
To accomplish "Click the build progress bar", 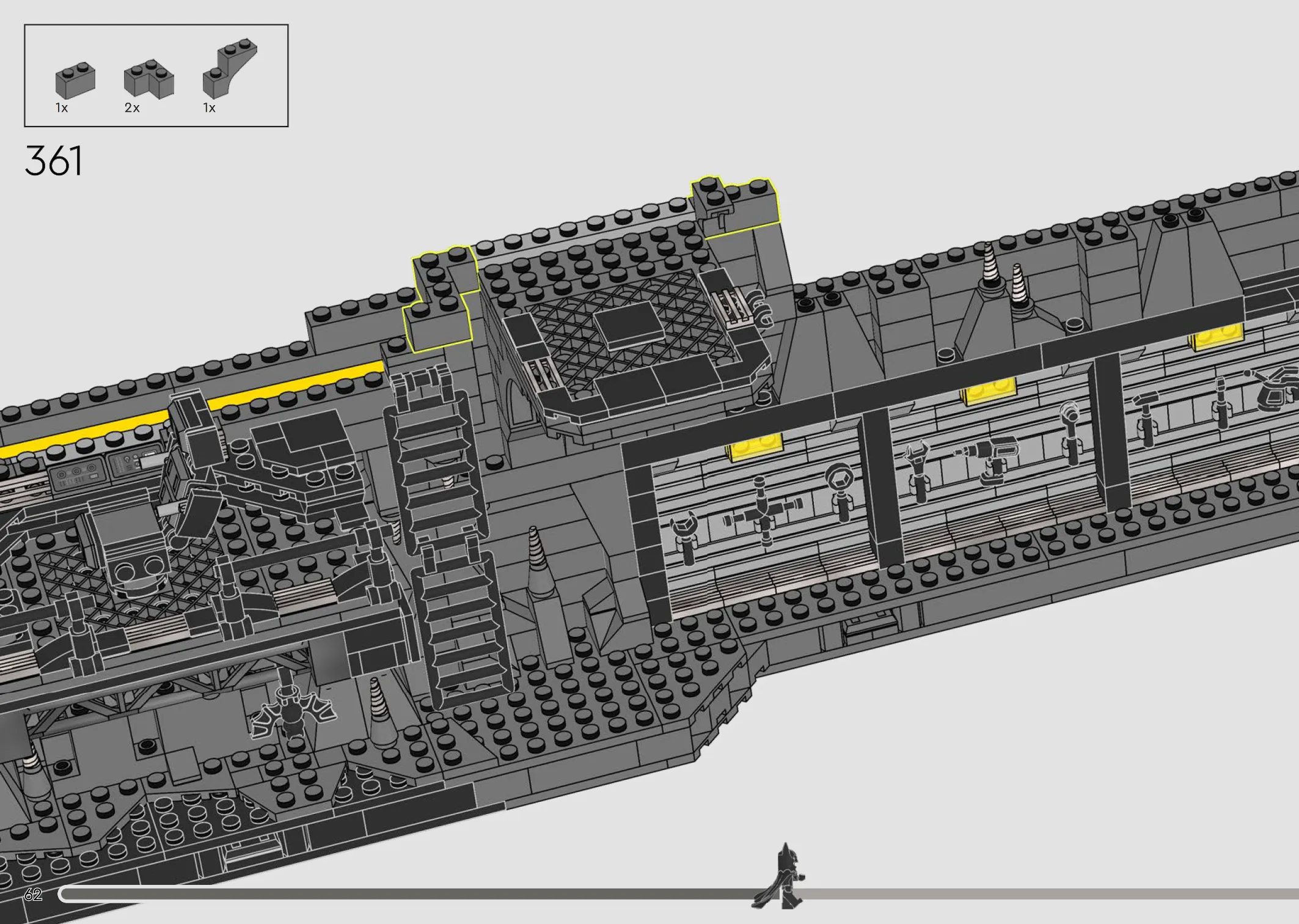I will click(x=678, y=895).
